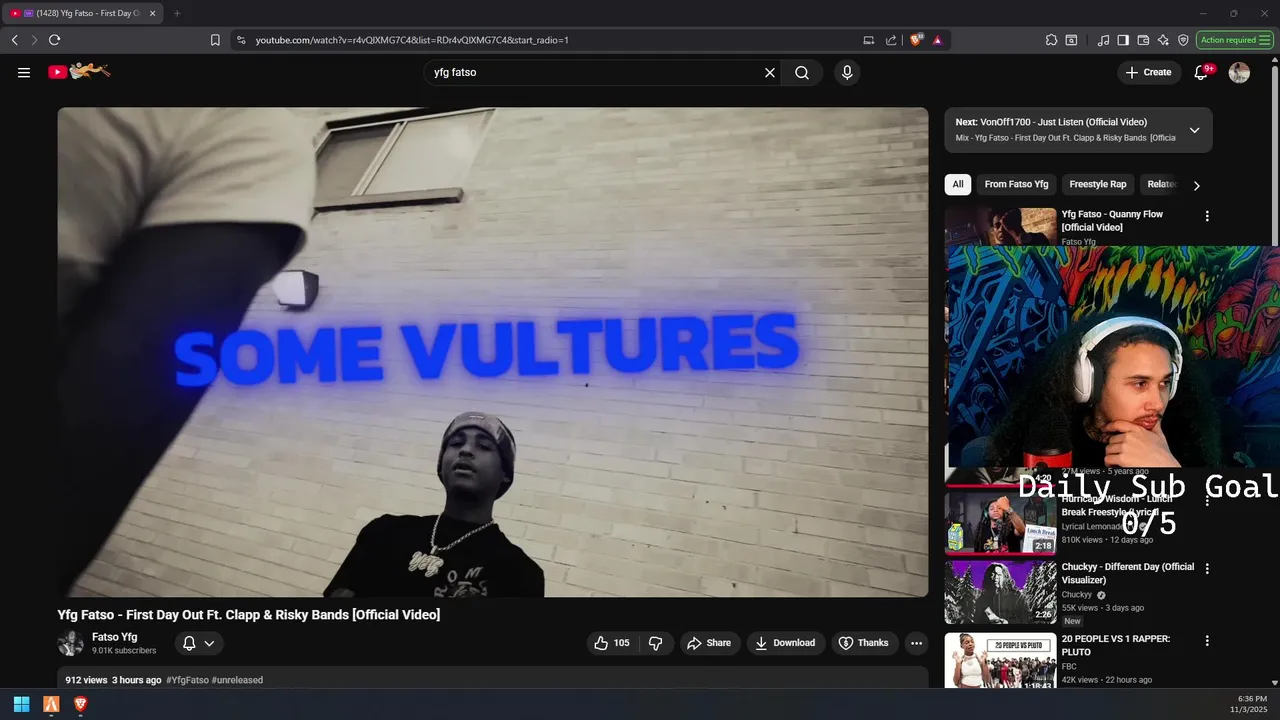Viewport: 1280px width, 720px height.
Task: Select the Related chip
Action: 1162,184
